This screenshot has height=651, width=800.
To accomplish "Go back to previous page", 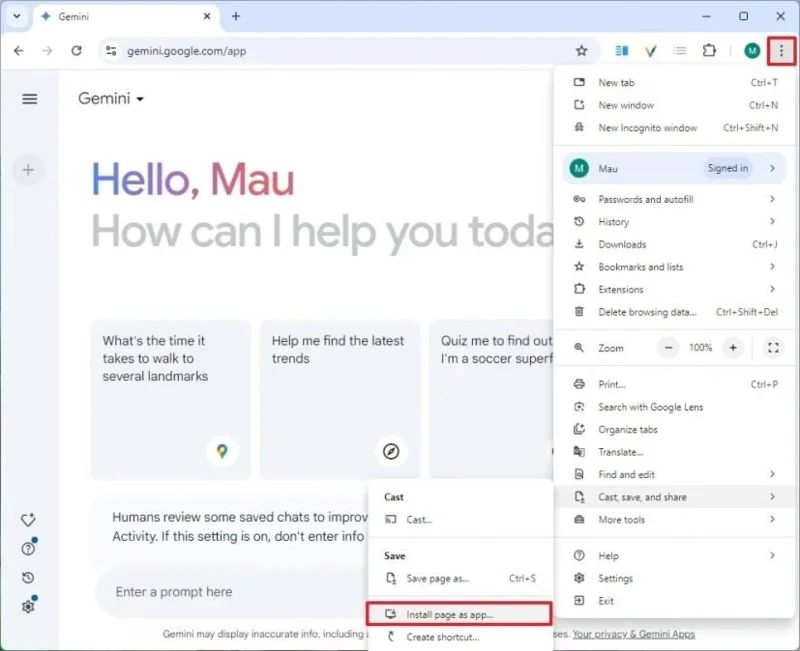I will (x=19, y=51).
